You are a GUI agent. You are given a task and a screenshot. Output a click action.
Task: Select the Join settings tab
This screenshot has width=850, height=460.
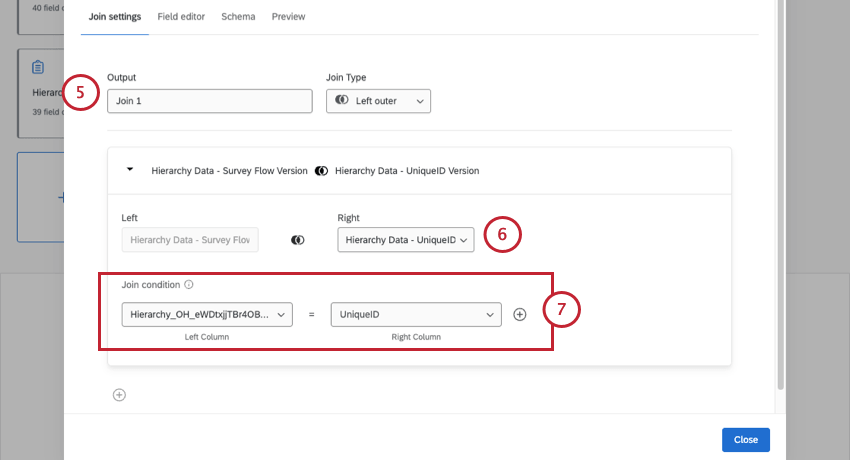point(115,17)
